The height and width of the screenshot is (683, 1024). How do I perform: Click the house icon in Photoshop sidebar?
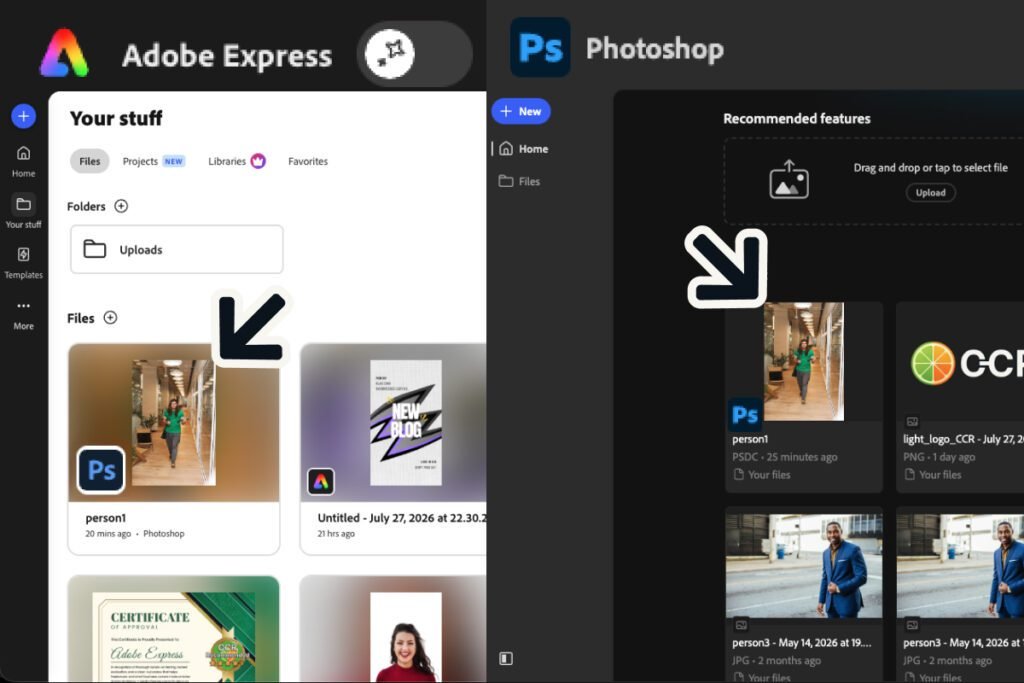(506, 148)
